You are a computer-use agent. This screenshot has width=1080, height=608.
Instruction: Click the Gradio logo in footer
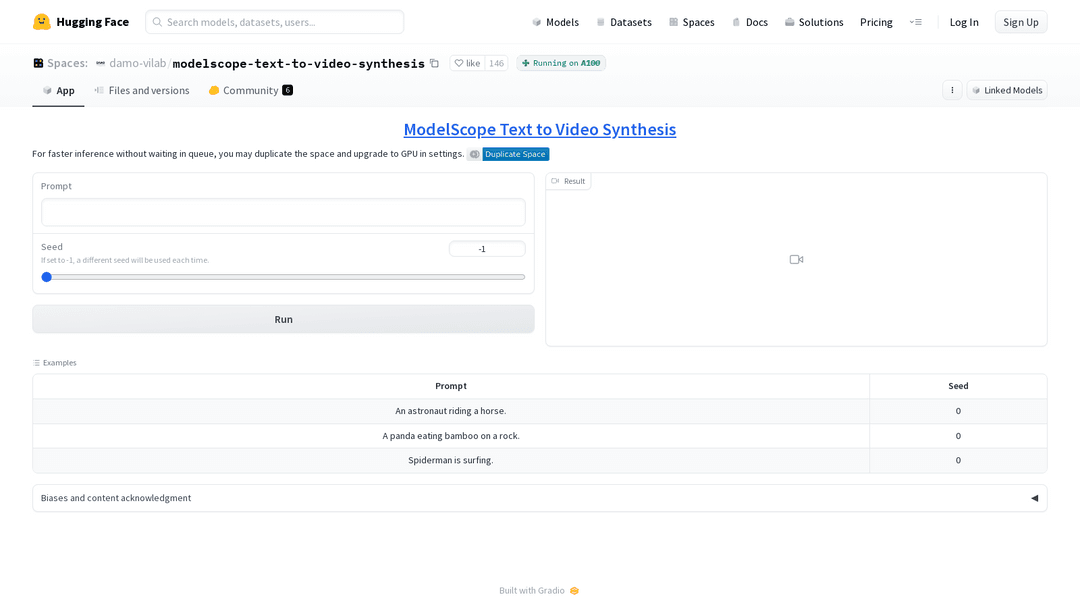point(574,591)
